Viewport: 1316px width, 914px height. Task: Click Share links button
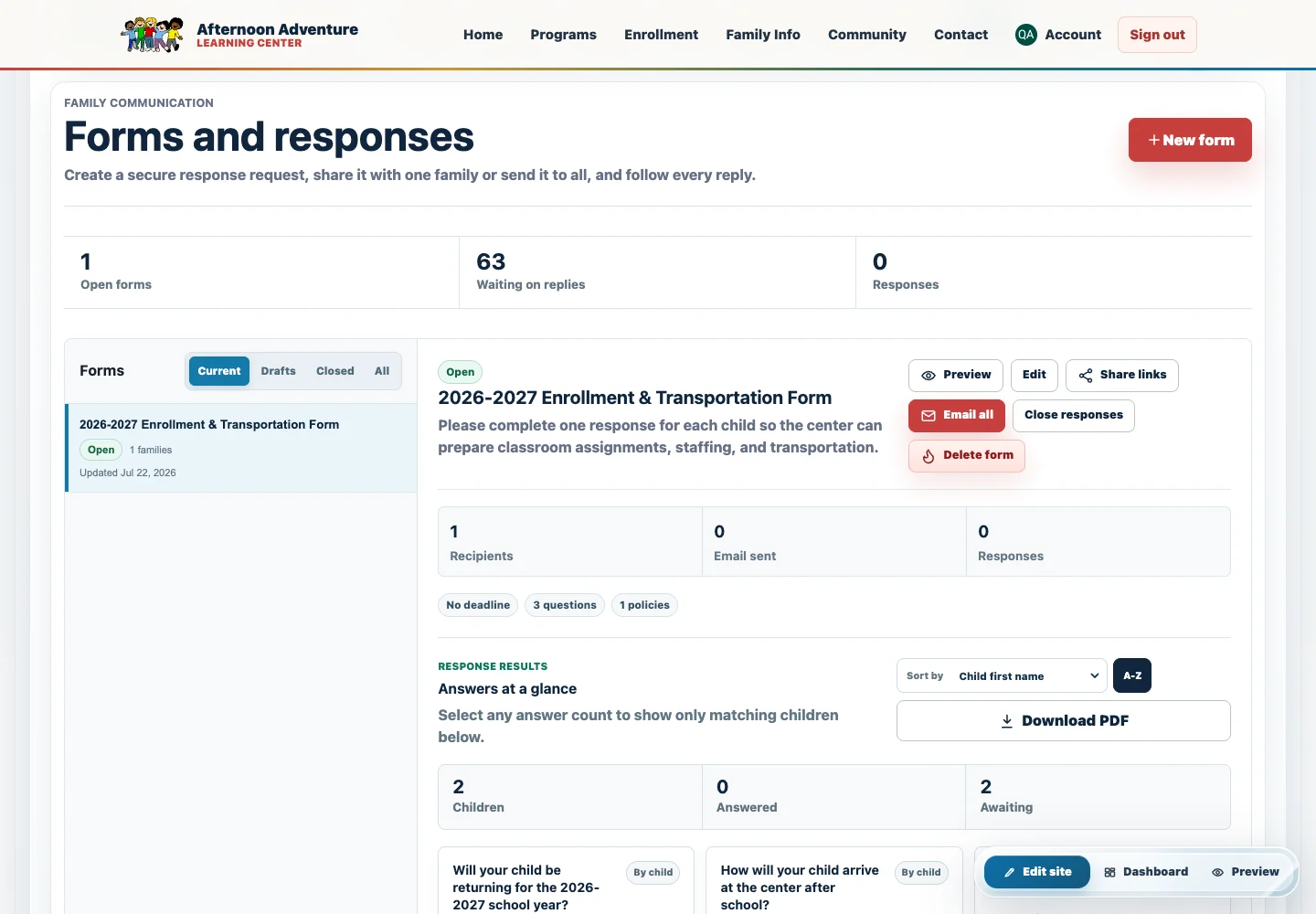(1122, 375)
